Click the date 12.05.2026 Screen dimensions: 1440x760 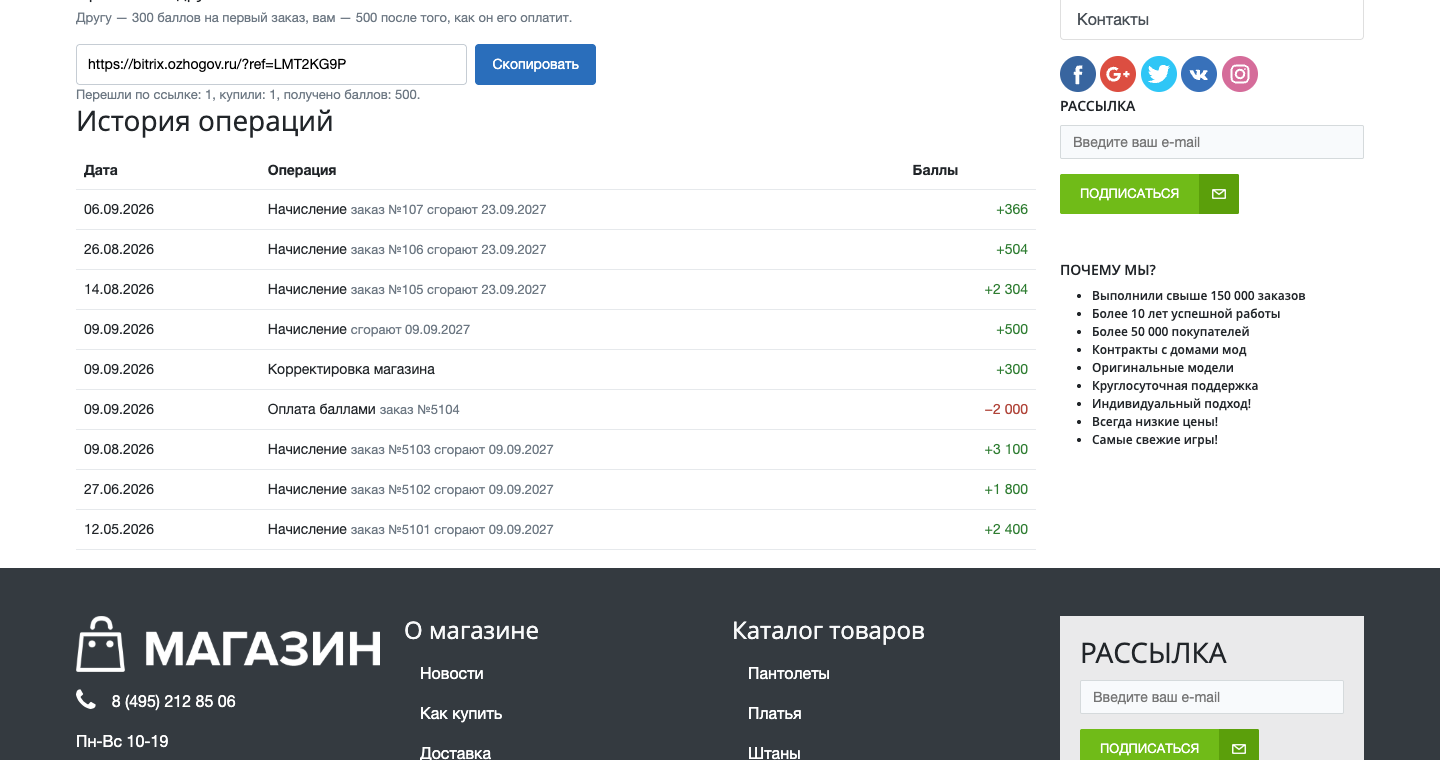[x=119, y=529]
